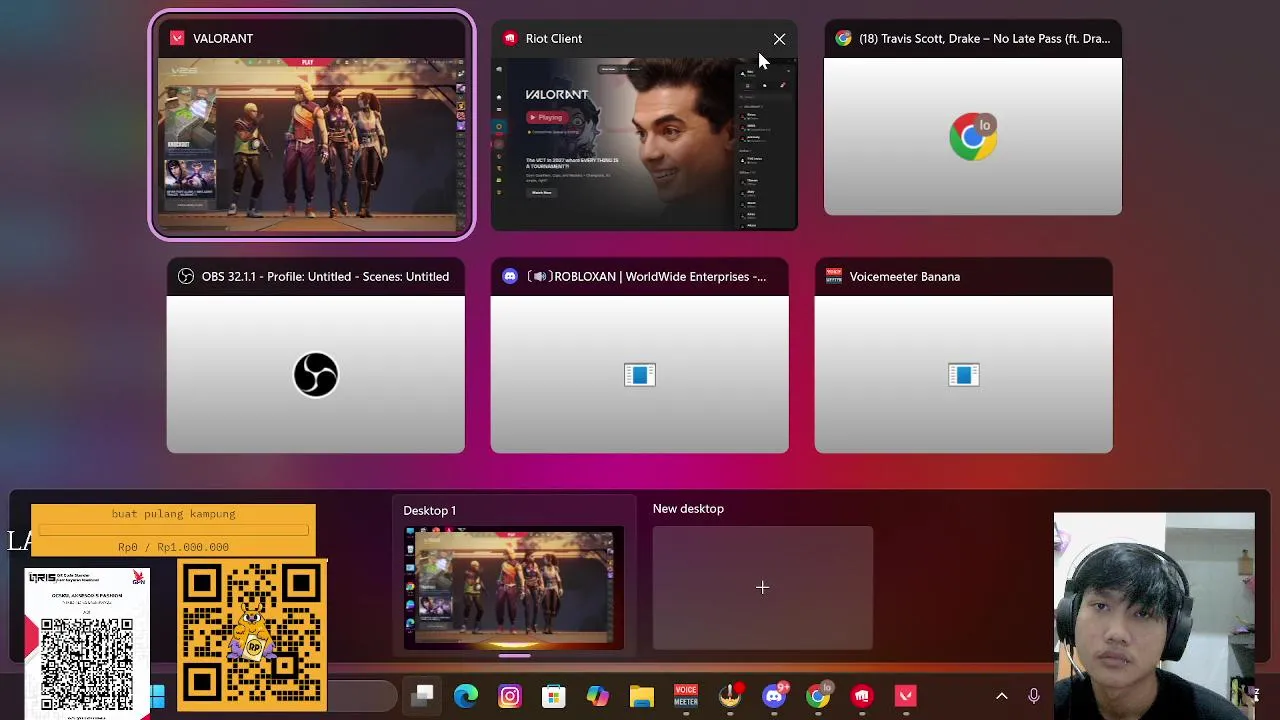Open Voicemeeter from the taskbar
The width and height of the screenshot is (1280, 720).
[686, 695]
